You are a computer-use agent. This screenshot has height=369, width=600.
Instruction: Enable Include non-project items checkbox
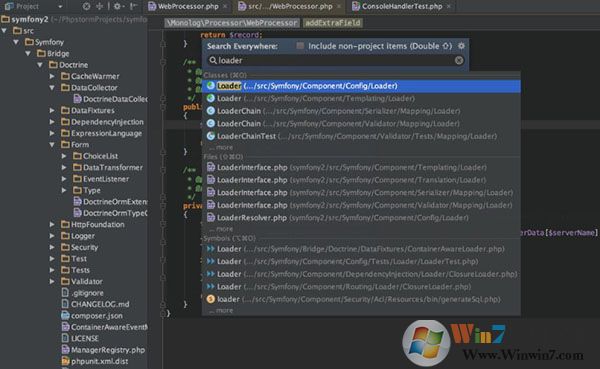click(300, 46)
